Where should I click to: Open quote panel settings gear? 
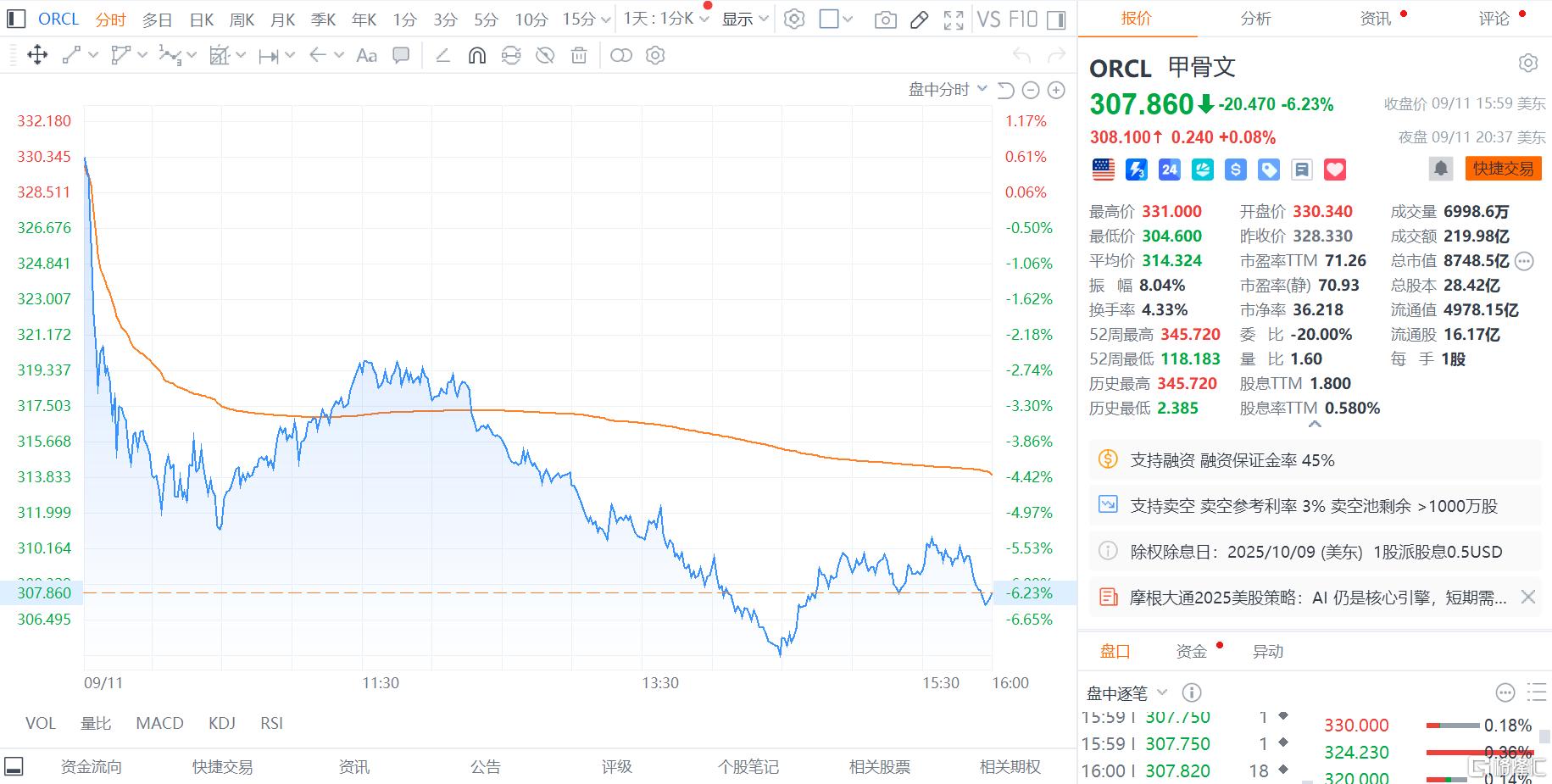click(1527, 64)
